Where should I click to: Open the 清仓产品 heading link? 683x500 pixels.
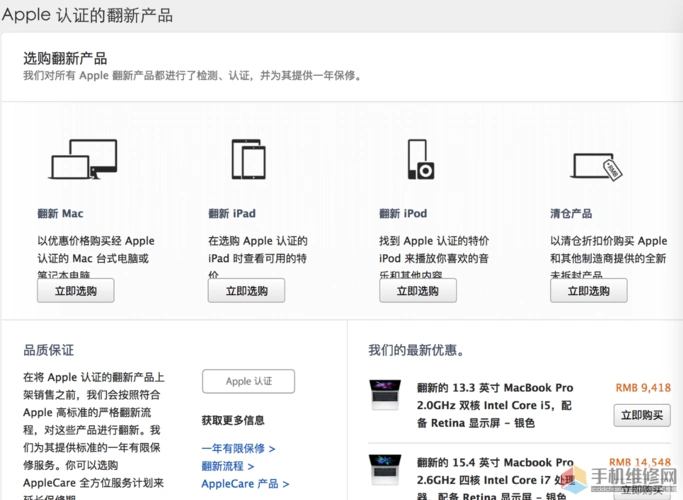tap(571, 213)
